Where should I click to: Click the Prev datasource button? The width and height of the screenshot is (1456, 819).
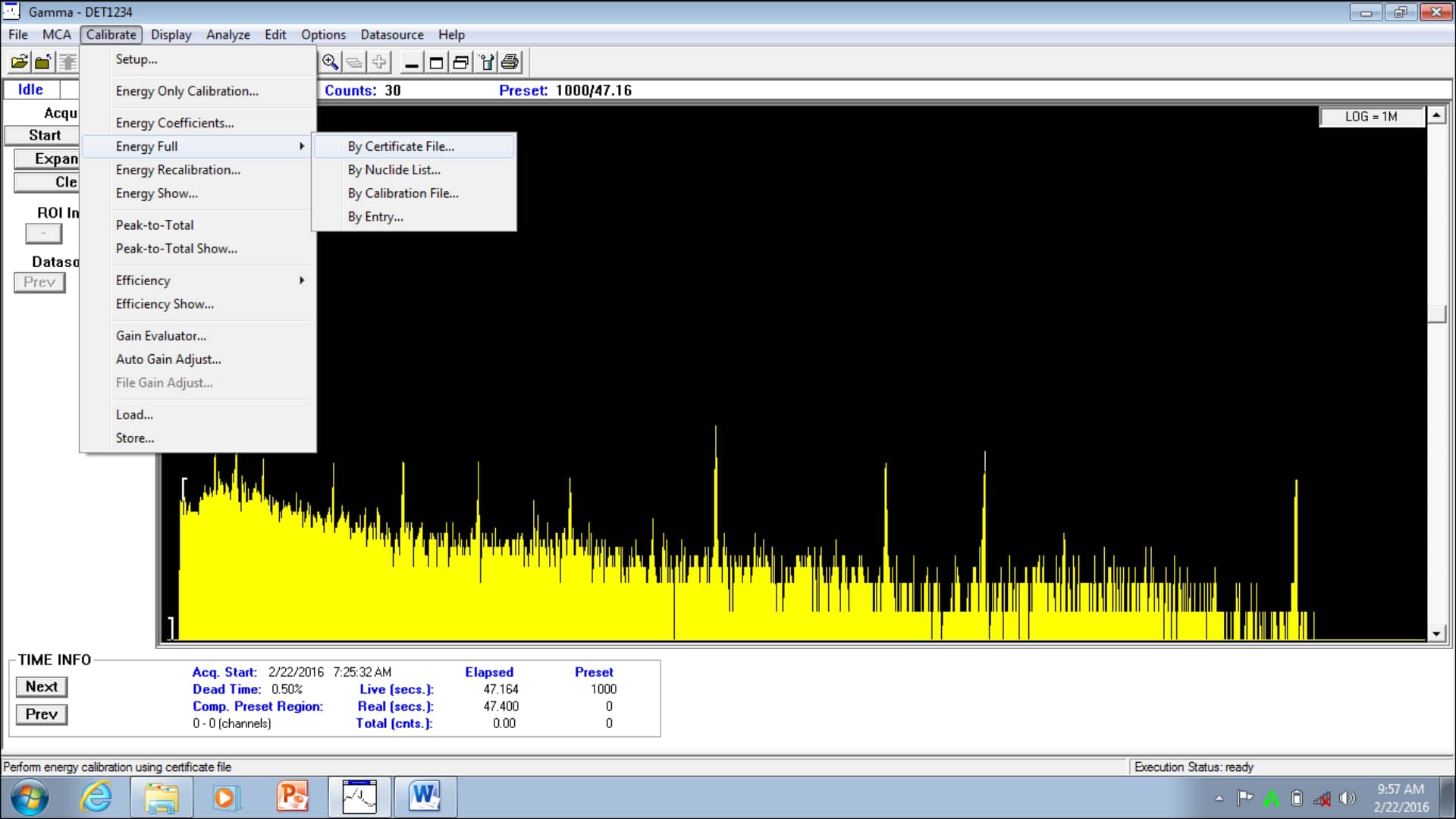point(39,282)
